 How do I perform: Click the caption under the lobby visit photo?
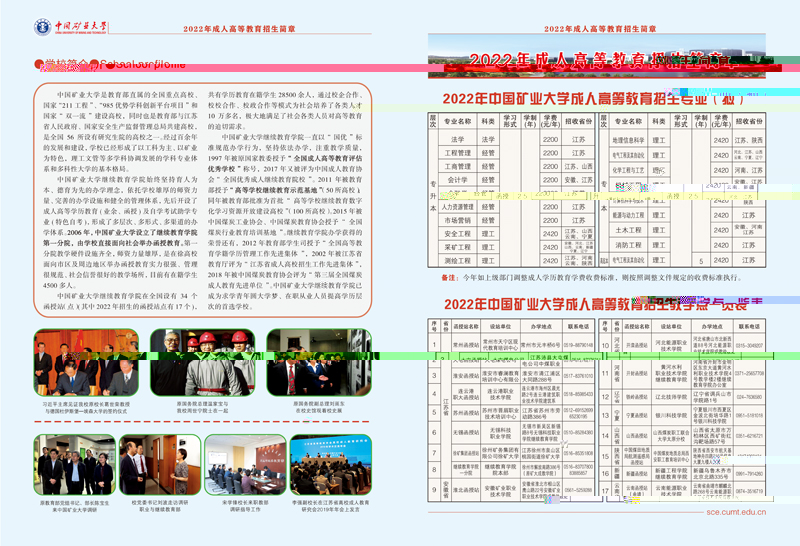coord(75,506)
